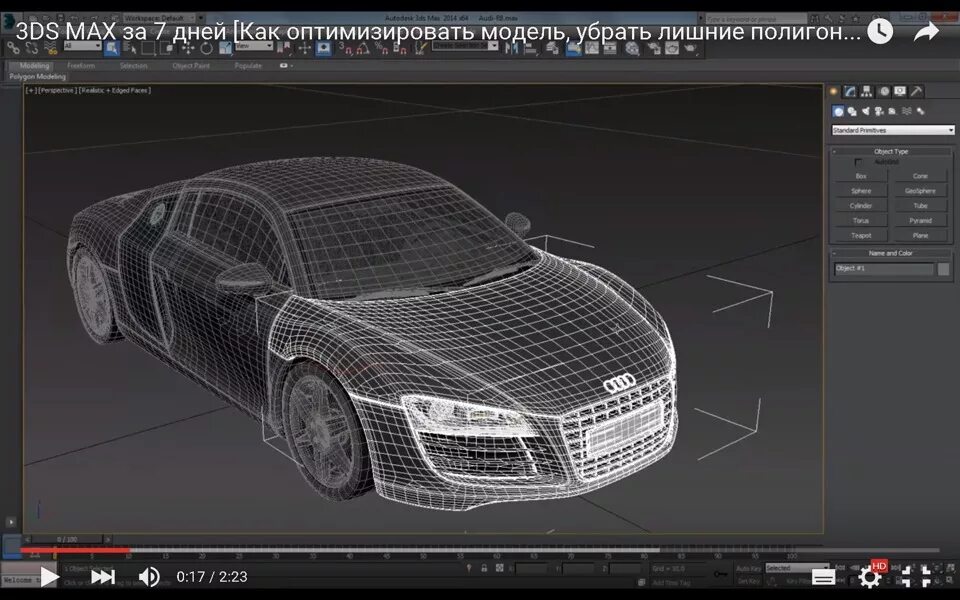This screenshot has width=960, height=600.
Task: Mute the video volume
Action: [x=149, y=577]
